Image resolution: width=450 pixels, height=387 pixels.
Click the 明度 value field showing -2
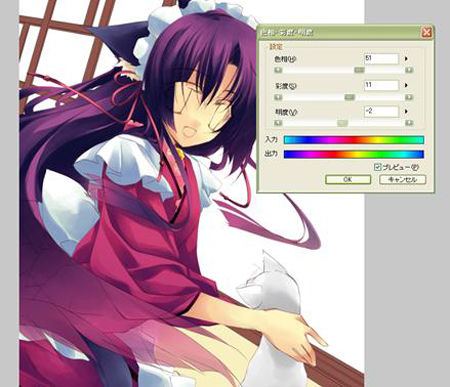click(x=381, y=111)
